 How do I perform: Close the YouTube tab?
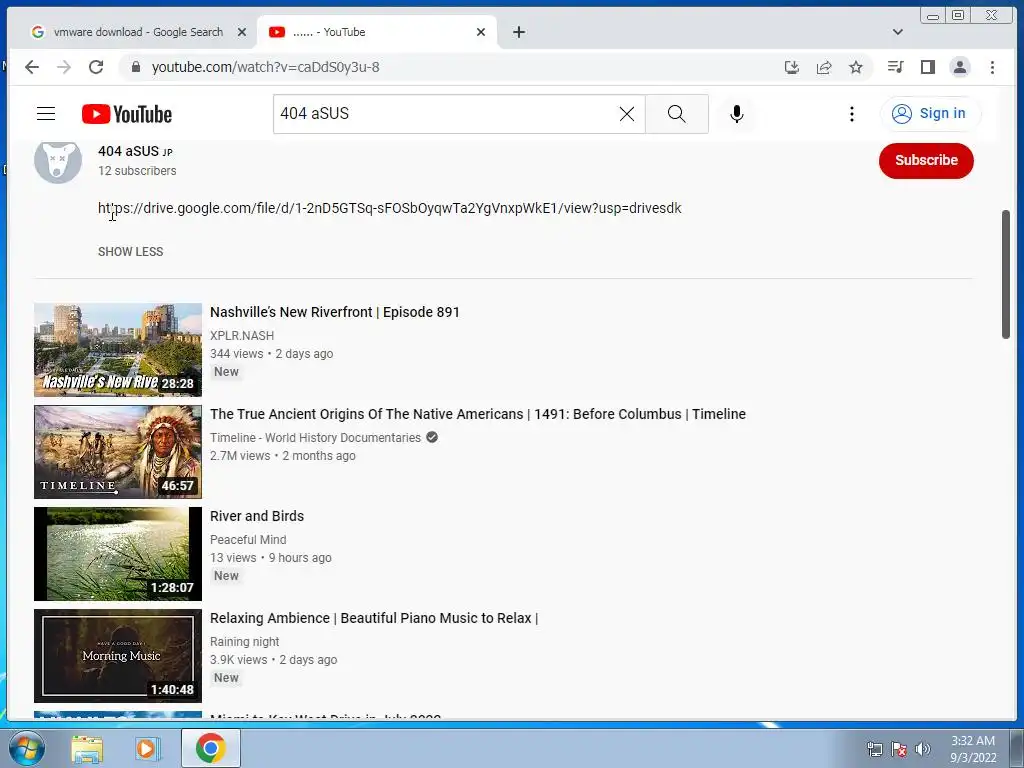(x=481, y=32)
